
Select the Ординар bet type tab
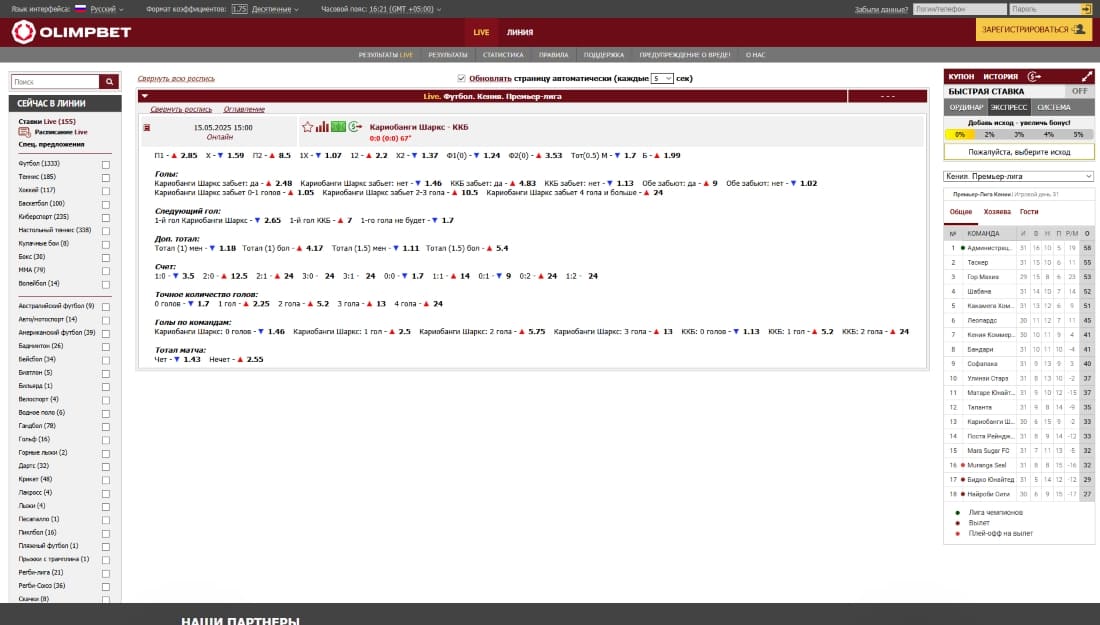[966, 107]
